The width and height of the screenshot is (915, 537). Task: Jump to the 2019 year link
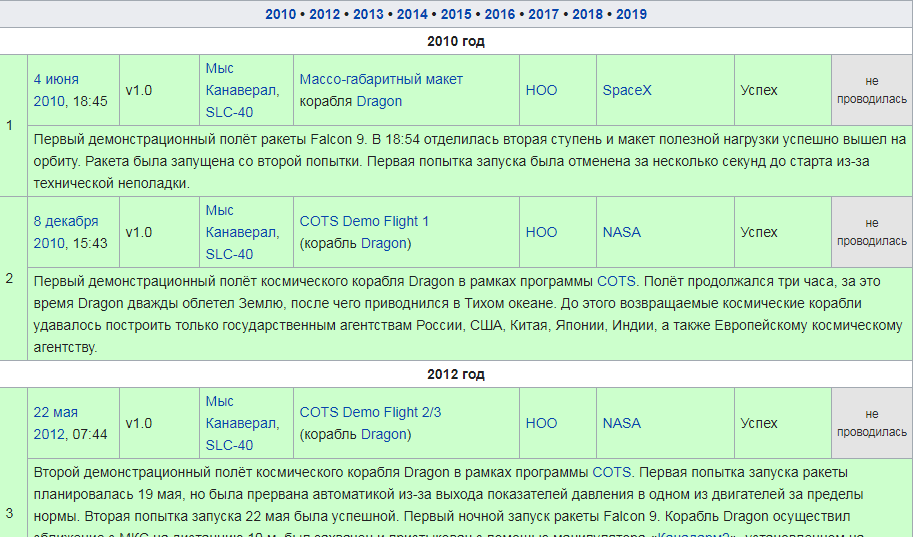coord(631,14)
